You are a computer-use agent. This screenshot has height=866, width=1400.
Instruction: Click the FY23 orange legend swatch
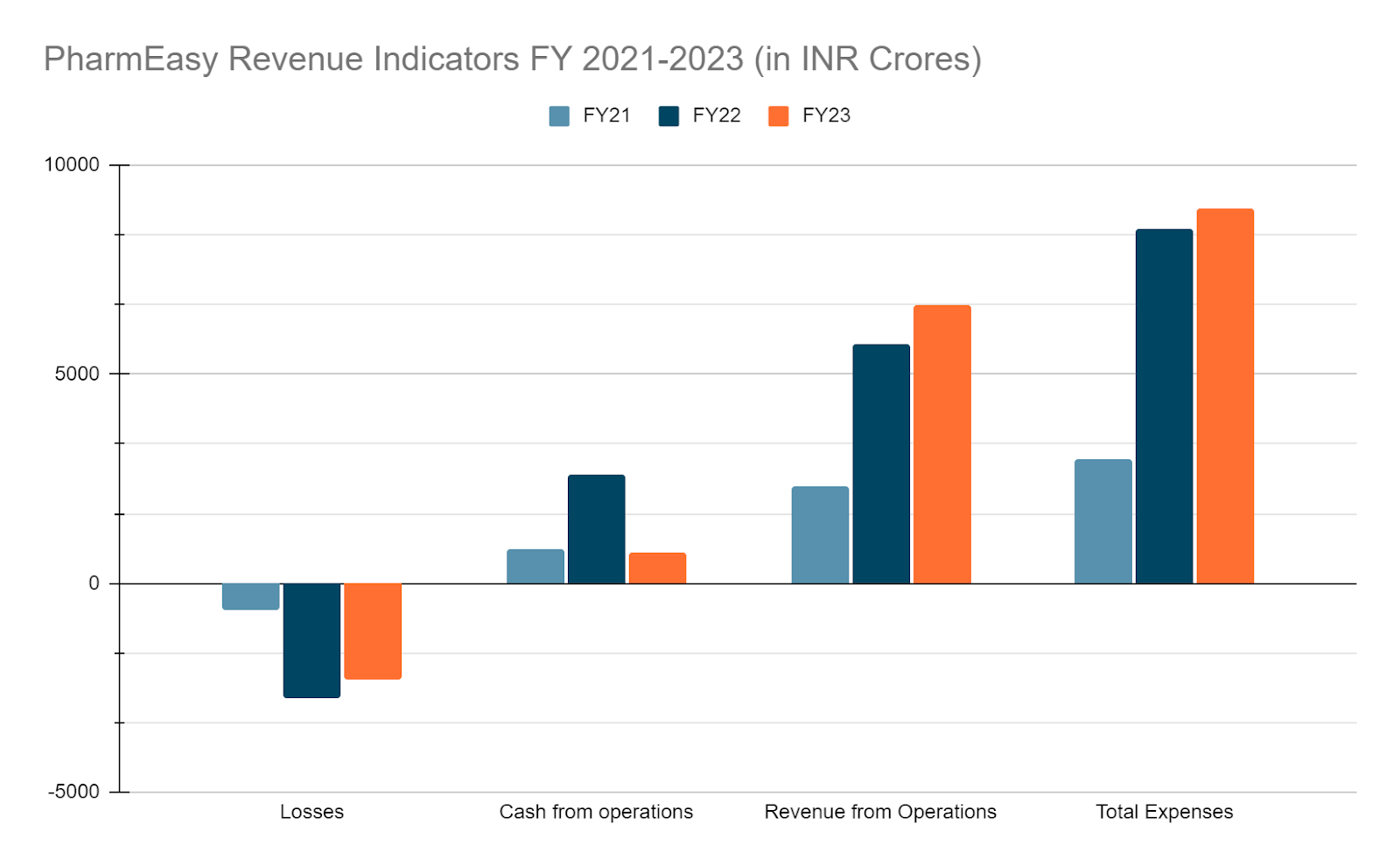778,116
